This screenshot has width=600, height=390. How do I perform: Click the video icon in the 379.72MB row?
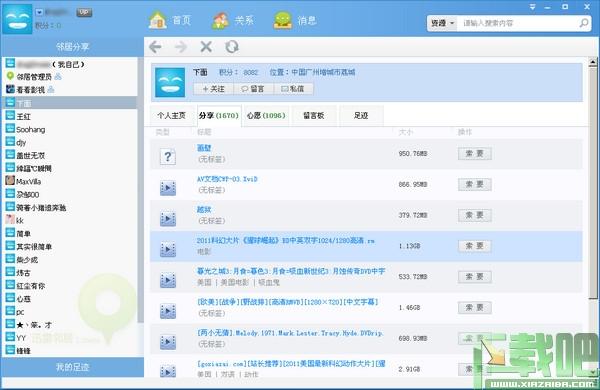[168, 219]
